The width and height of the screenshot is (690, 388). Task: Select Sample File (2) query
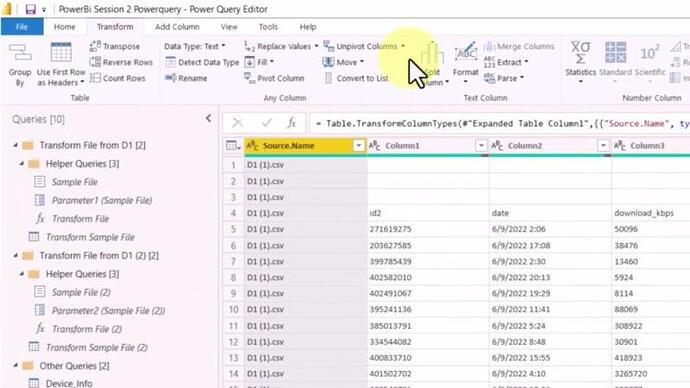81,292
